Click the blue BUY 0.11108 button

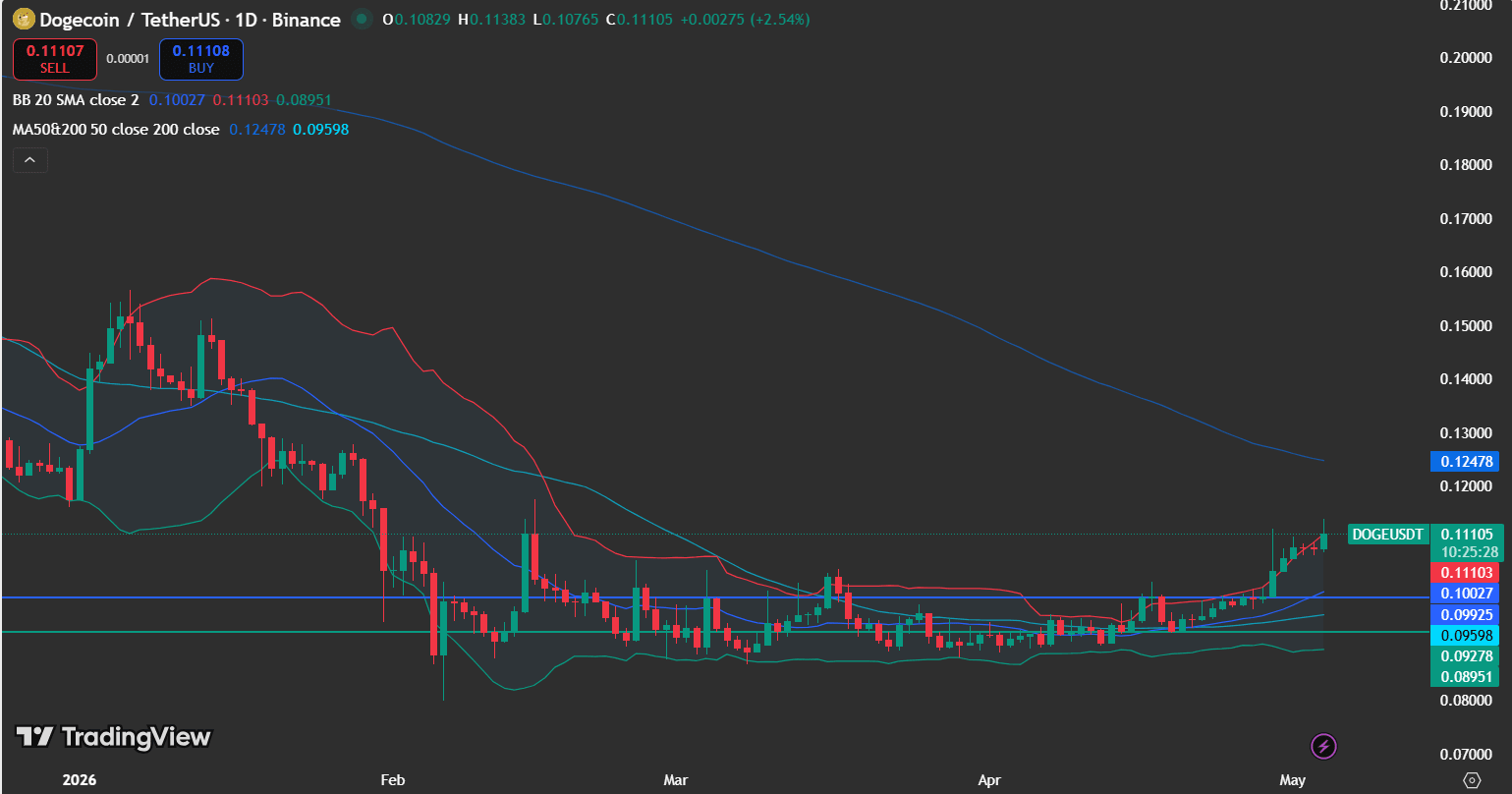coord(200,59)
